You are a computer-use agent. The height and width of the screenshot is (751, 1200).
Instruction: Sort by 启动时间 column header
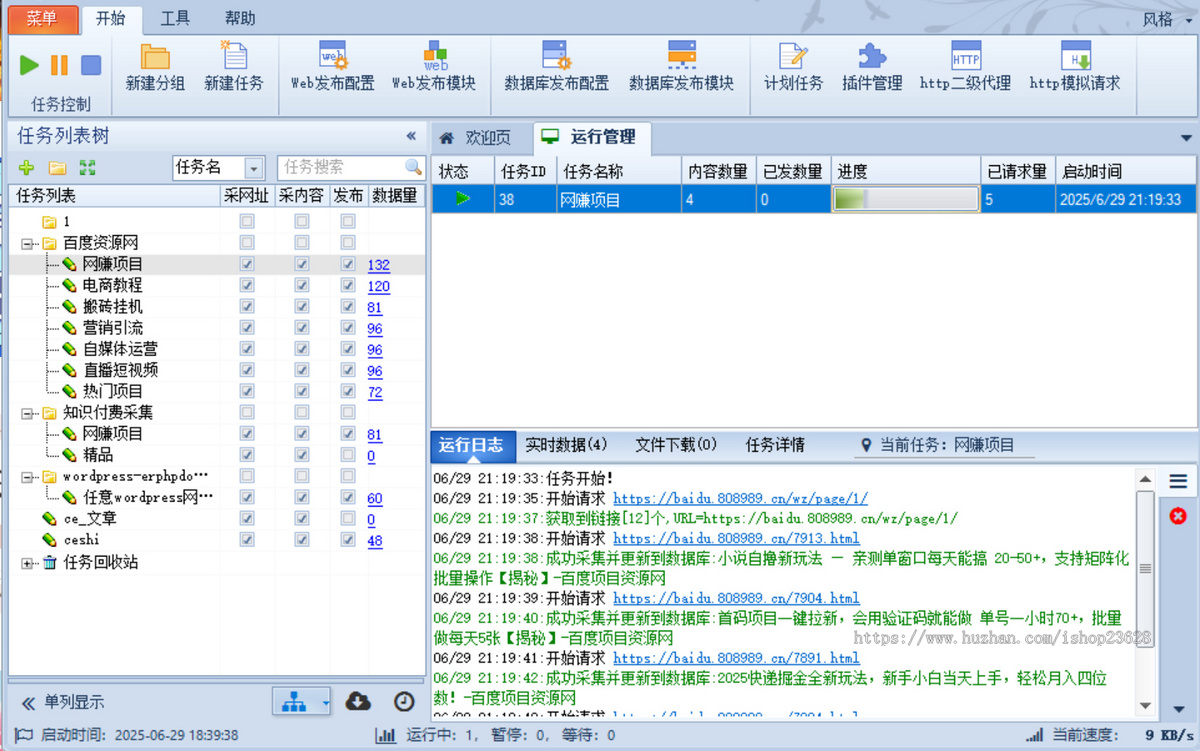click(1126, 171)
